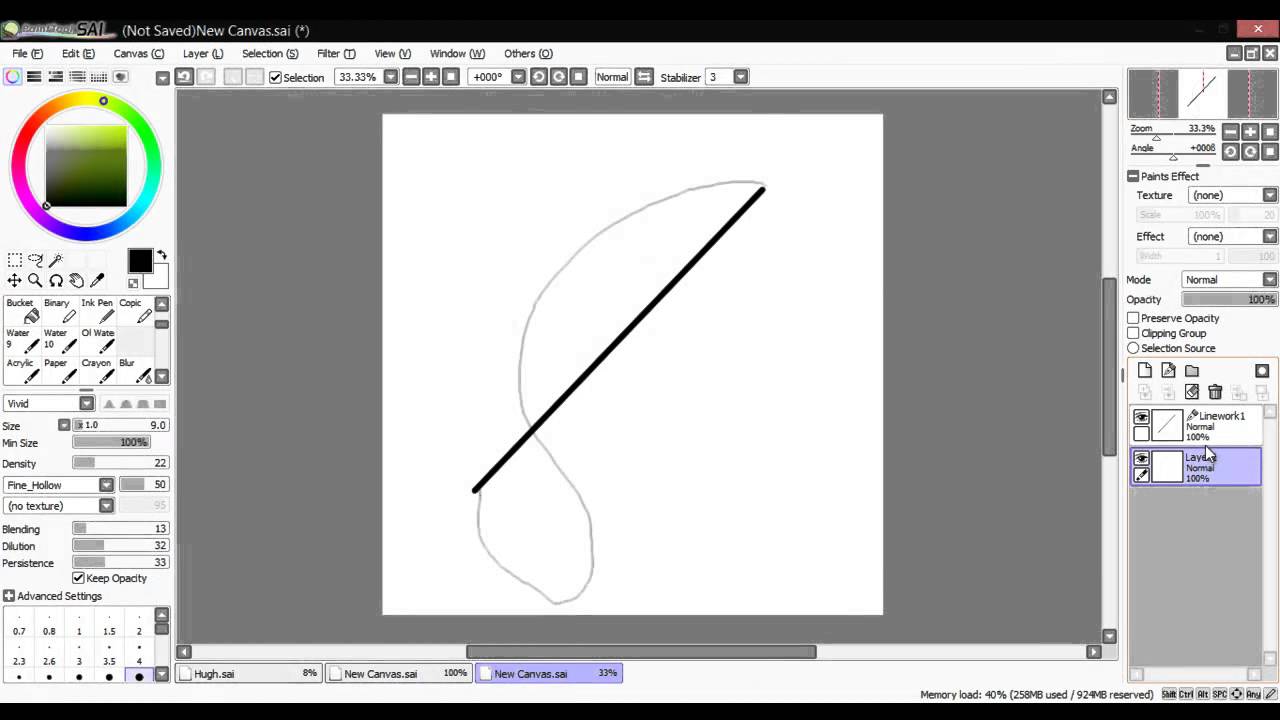The image size is (1280, 720).
Task: Open the Vivid blending dropdown
Action: (x=87, y=403)
